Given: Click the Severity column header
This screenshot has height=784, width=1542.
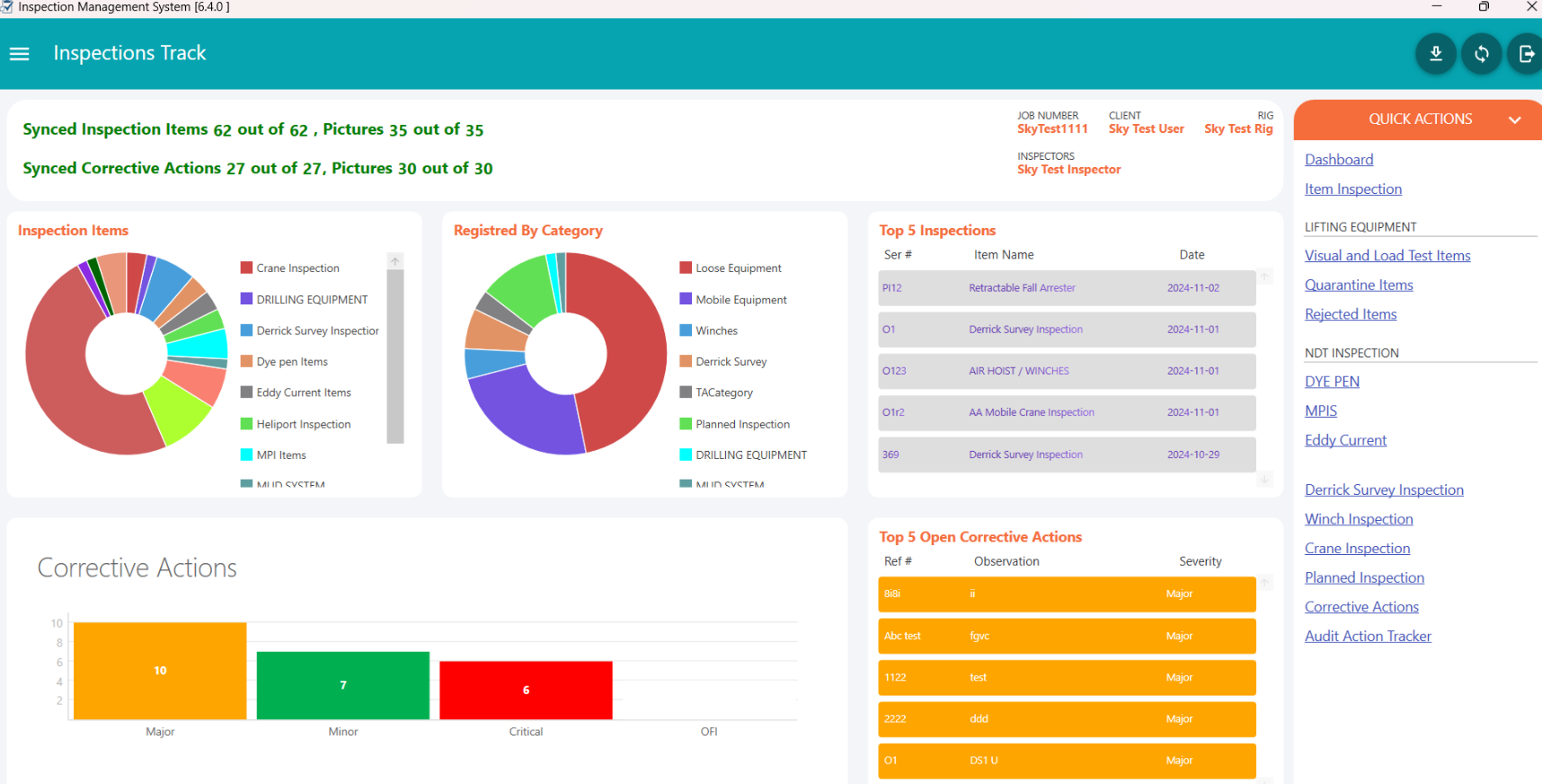Looking at the screenshot, I should coord(1201,561).
